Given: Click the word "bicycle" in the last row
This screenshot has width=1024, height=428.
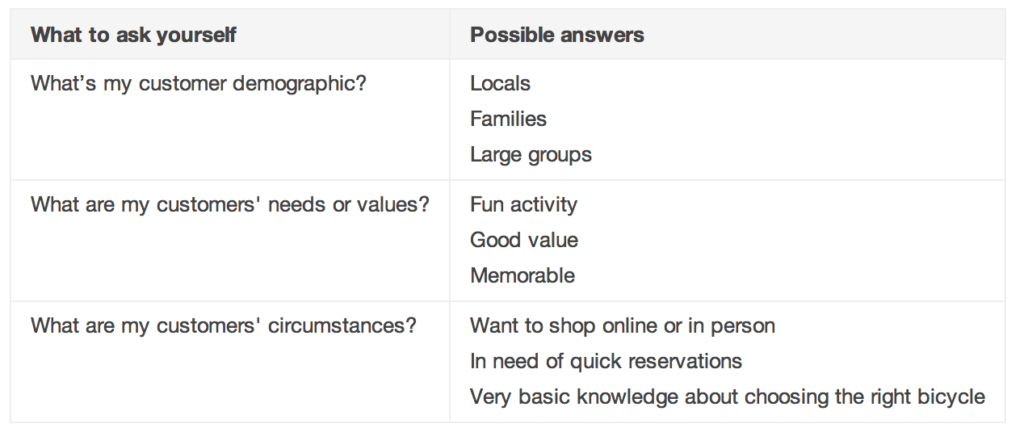Looking at the screenshot, I should 950,397.
